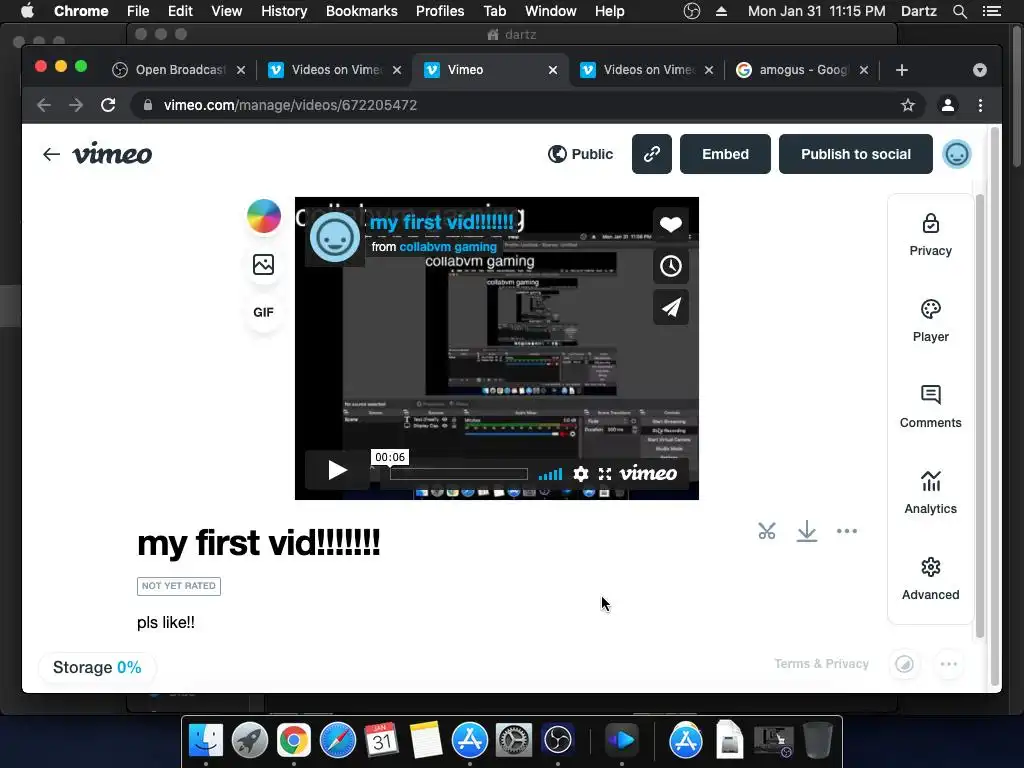Open the Analytics panel
The height and width of the screenshot is (768, 1024).
click(x=930, y=493)
